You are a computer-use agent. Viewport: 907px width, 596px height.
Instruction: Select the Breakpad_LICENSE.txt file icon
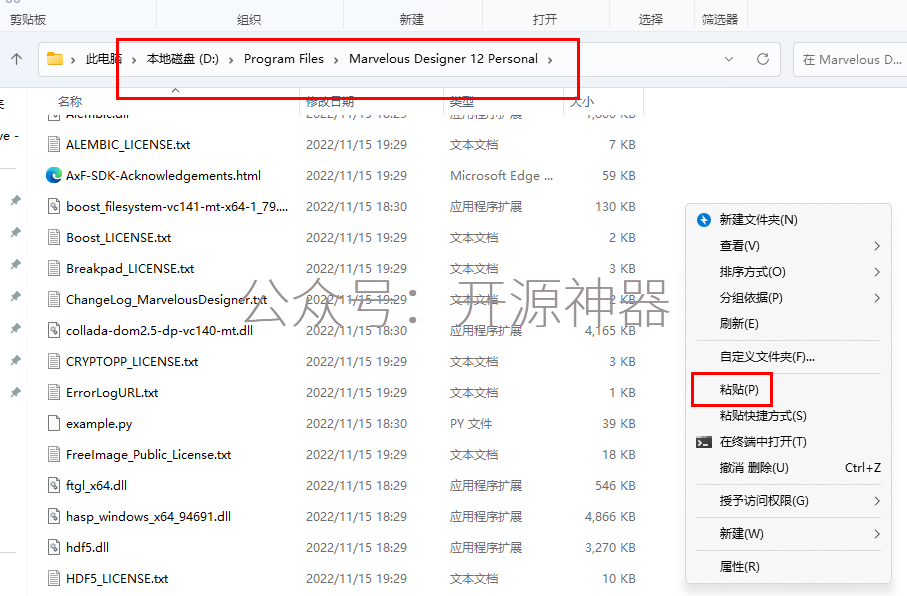click(x=54, y=268)
